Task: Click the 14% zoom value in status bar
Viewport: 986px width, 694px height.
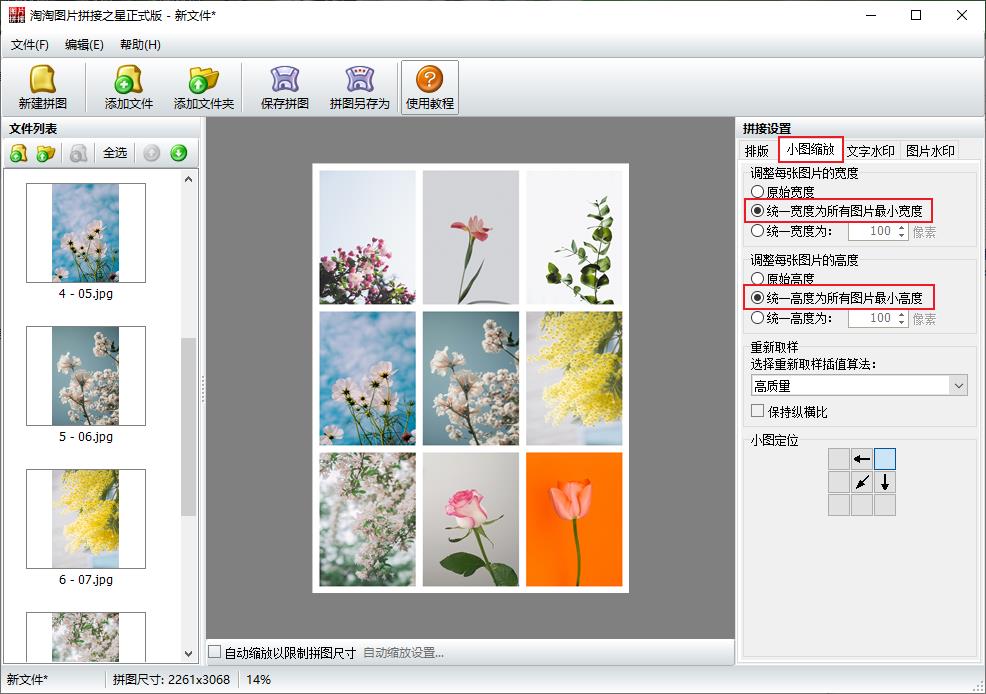Action: 258,680
